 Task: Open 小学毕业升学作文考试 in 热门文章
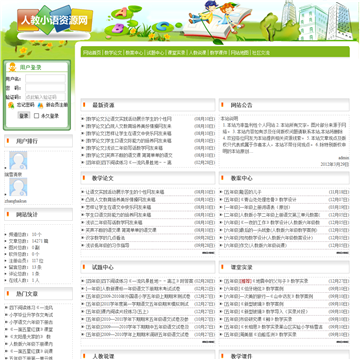click(x=31, y=315)
